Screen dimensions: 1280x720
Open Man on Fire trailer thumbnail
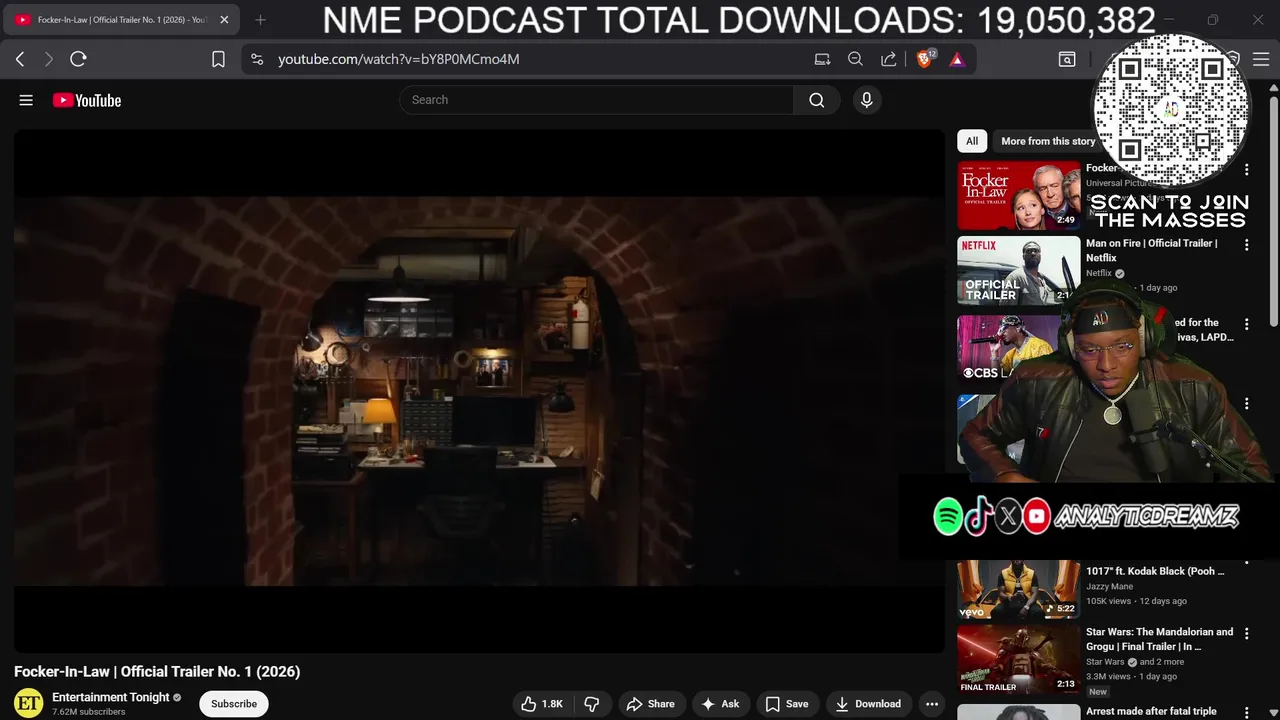pyautogui.click(x=1019, y=270)
